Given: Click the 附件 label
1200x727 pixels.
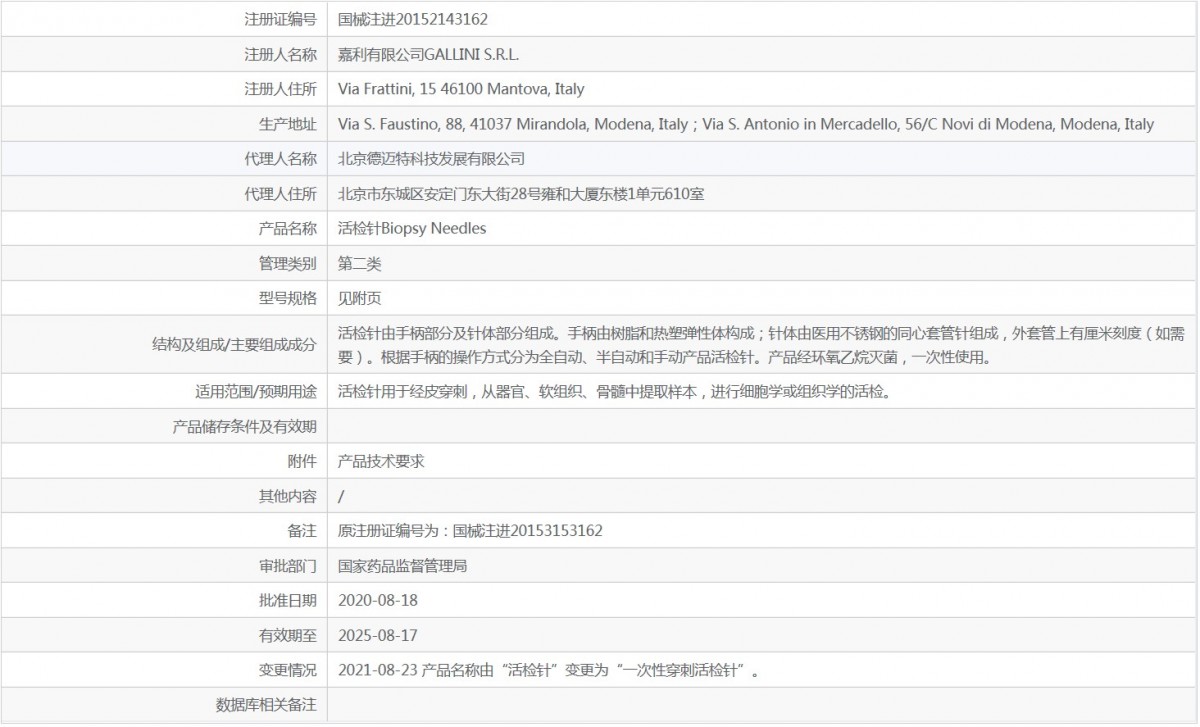Looking at the screenshot, I should click(x=302, y=462).
